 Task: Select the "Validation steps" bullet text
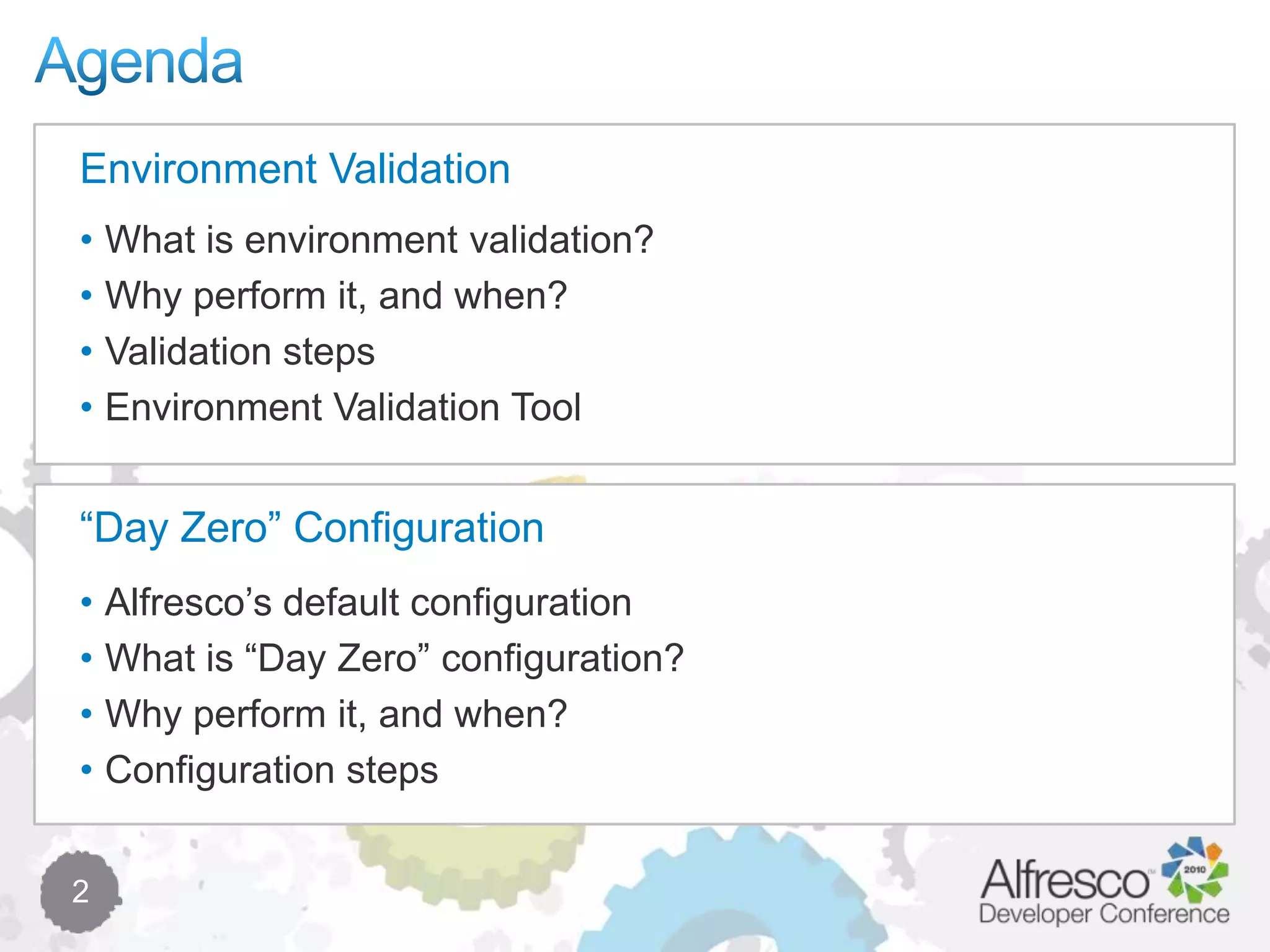coord(240,351)
